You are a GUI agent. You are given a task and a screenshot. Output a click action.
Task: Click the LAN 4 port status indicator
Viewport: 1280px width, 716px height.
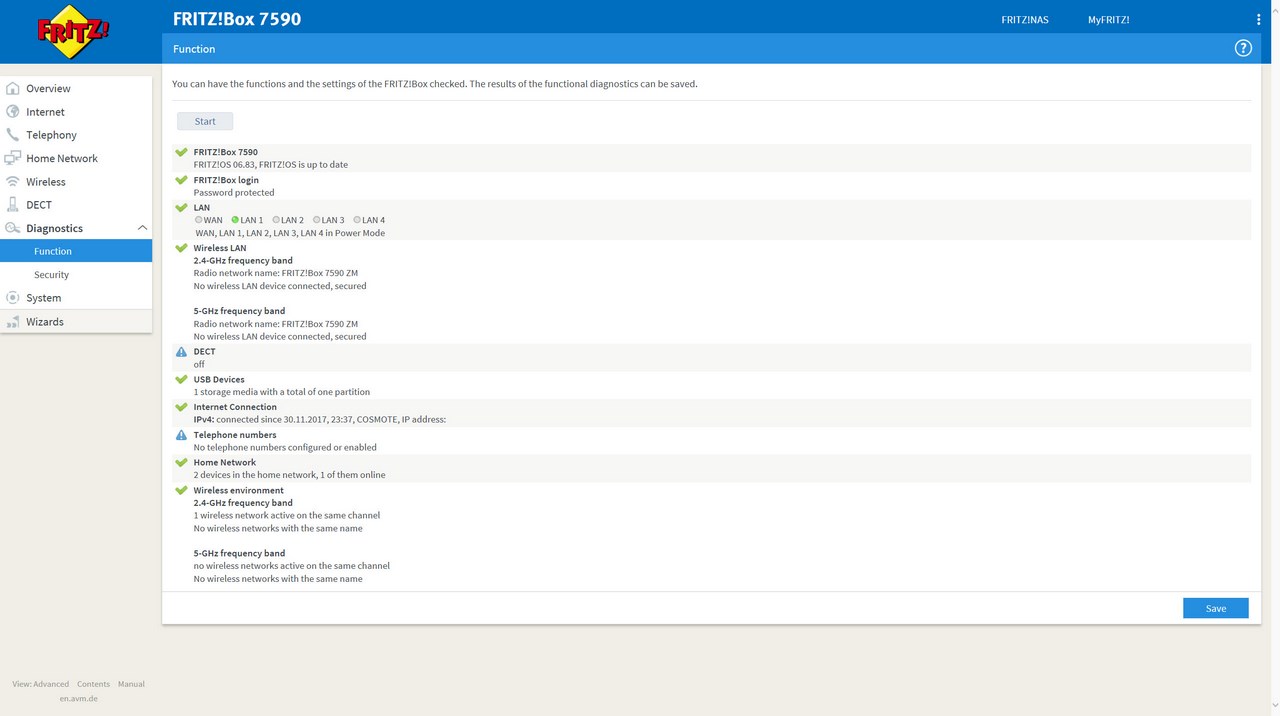click(357, 220)
